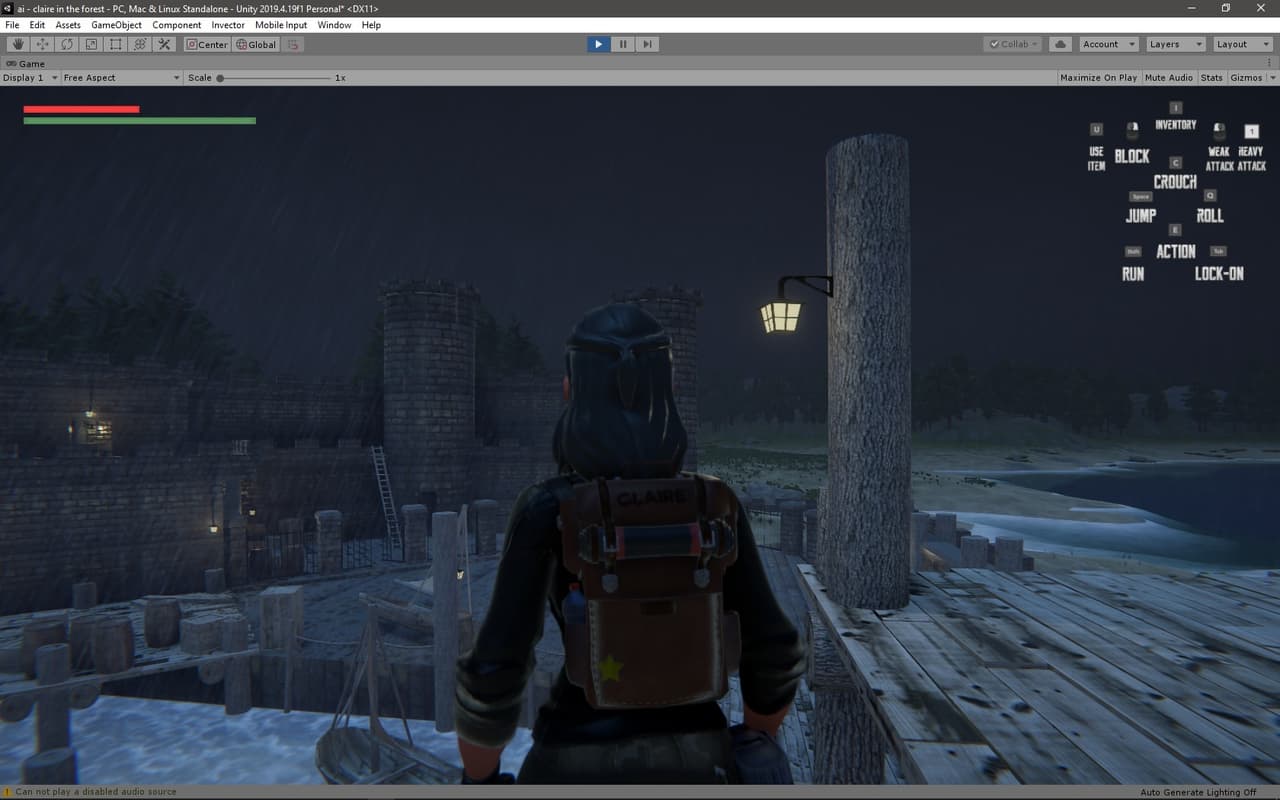This screenshot has height=800, width=1280.
Task: Click the Collab button
Action: [1013, 44]
